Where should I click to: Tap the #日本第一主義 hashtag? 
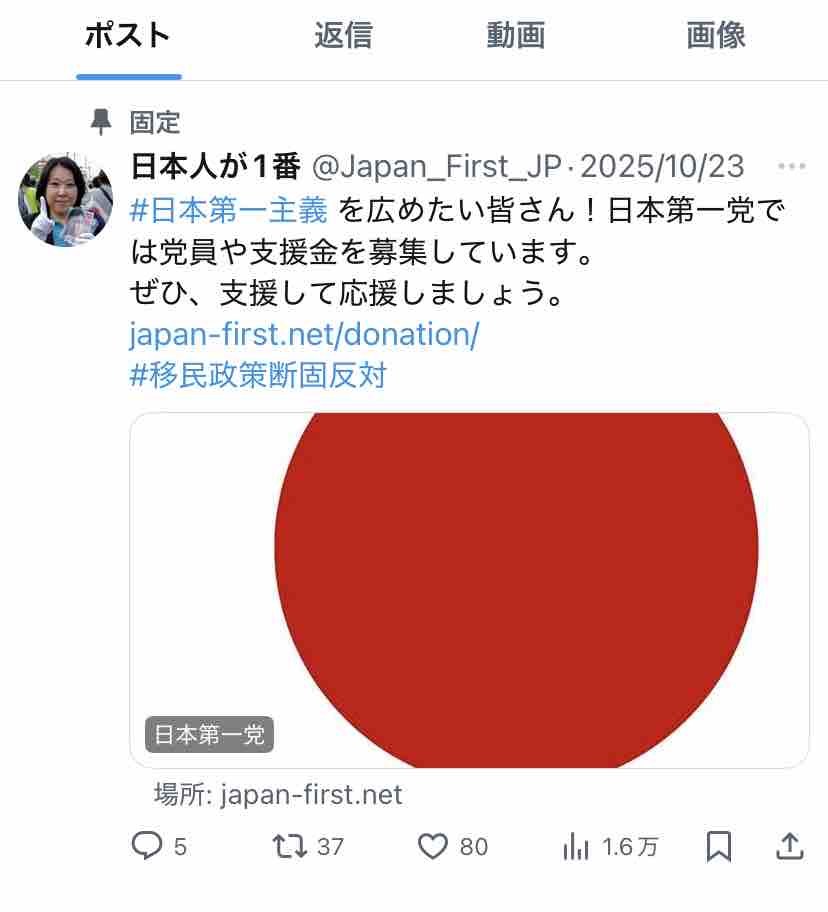[x=229, y=211]
